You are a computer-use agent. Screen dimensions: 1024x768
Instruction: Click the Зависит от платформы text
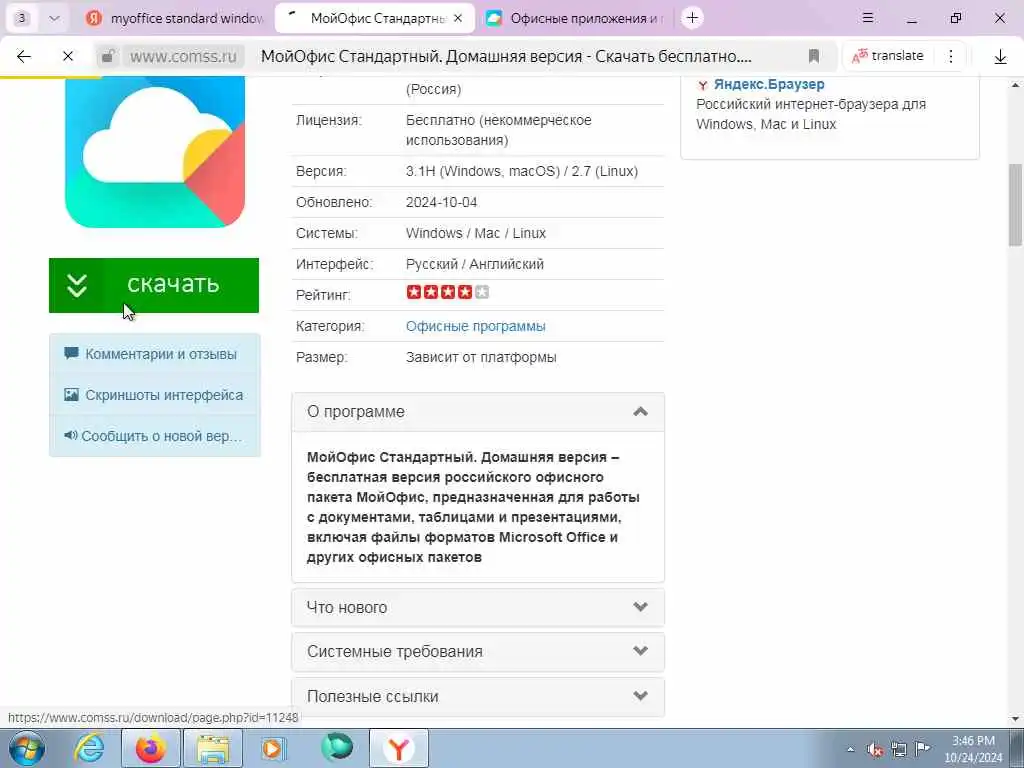[x=481, y=357]
